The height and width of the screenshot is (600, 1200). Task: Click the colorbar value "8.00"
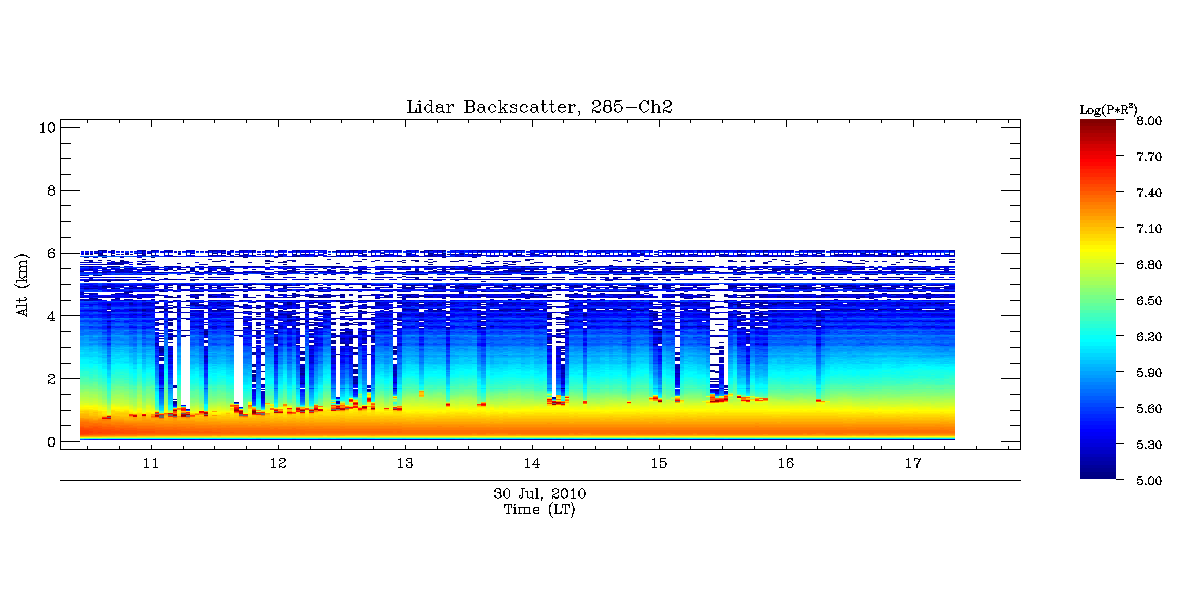[x=1150, y=121]
